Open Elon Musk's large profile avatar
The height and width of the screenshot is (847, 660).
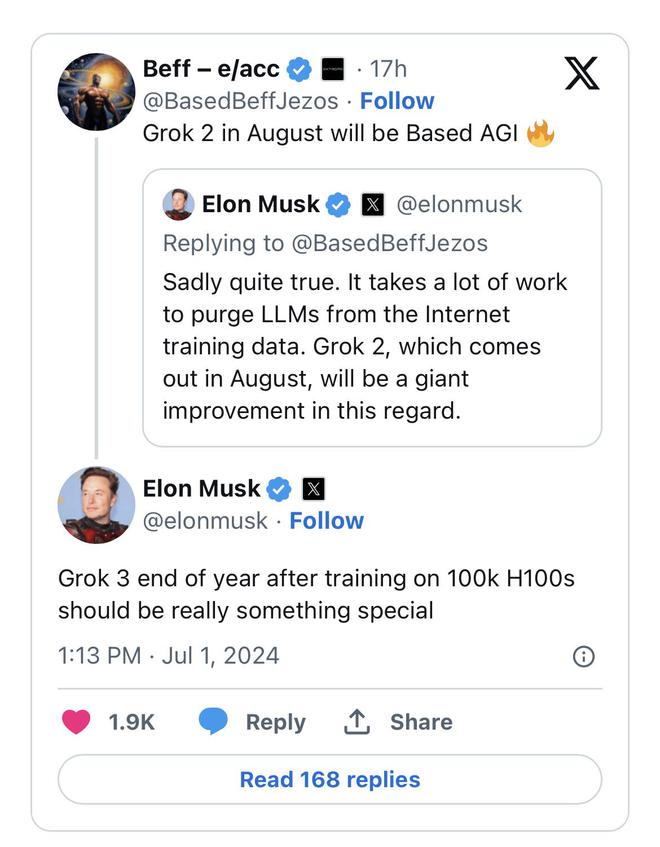click(96, 505)
